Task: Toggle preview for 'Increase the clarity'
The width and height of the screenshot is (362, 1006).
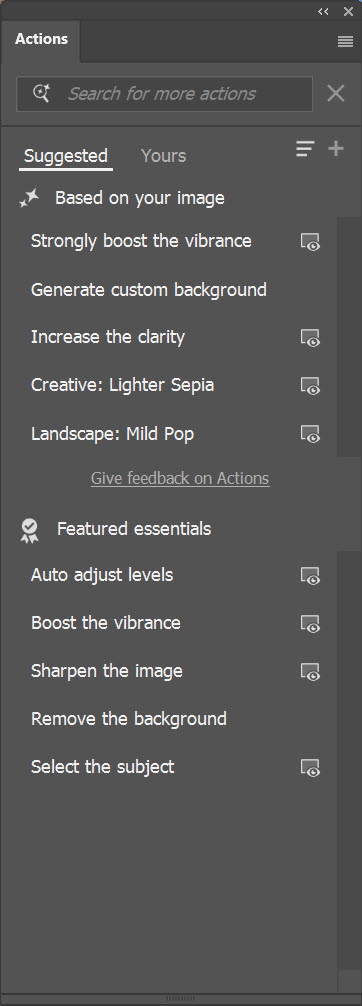Action: coord(310,337)
